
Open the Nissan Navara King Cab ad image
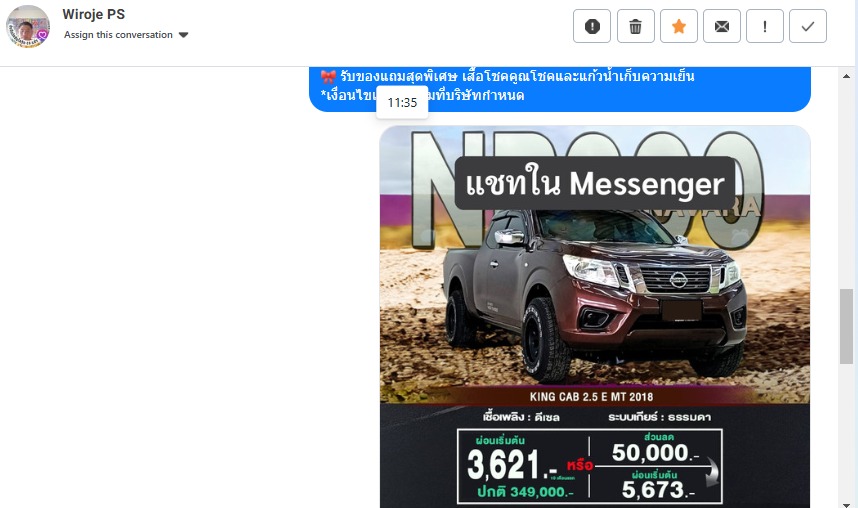pyautogui.click(x=595, y=316)
